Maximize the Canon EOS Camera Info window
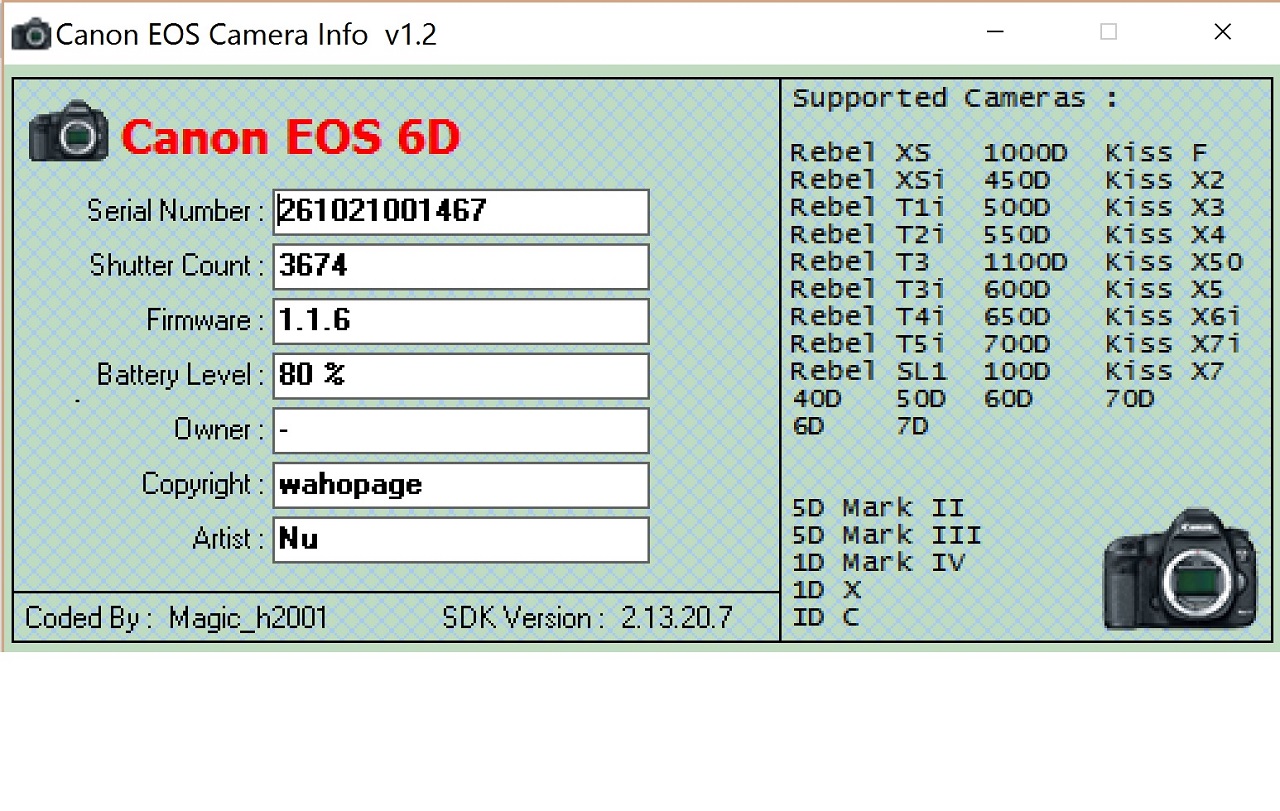This screenshot has height=811, width=1280. pos(1108,32)
